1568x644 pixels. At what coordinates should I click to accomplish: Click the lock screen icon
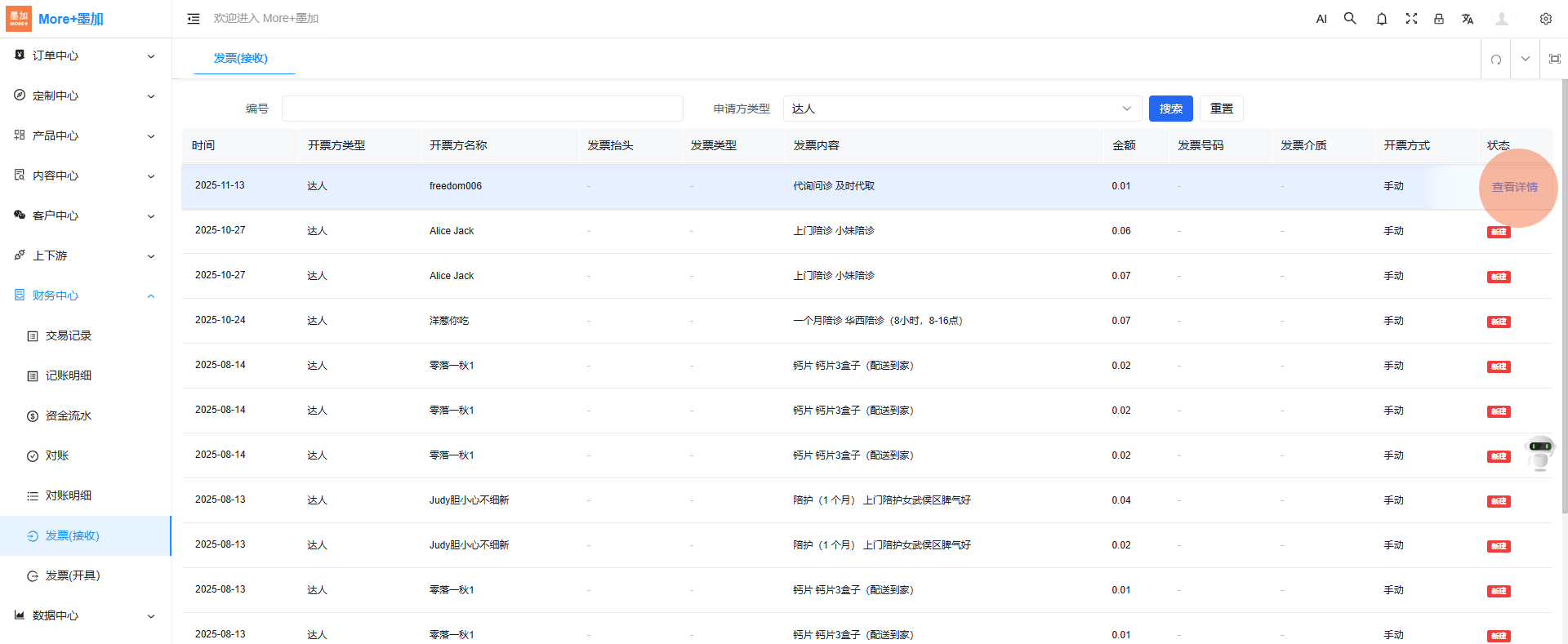1439,19
